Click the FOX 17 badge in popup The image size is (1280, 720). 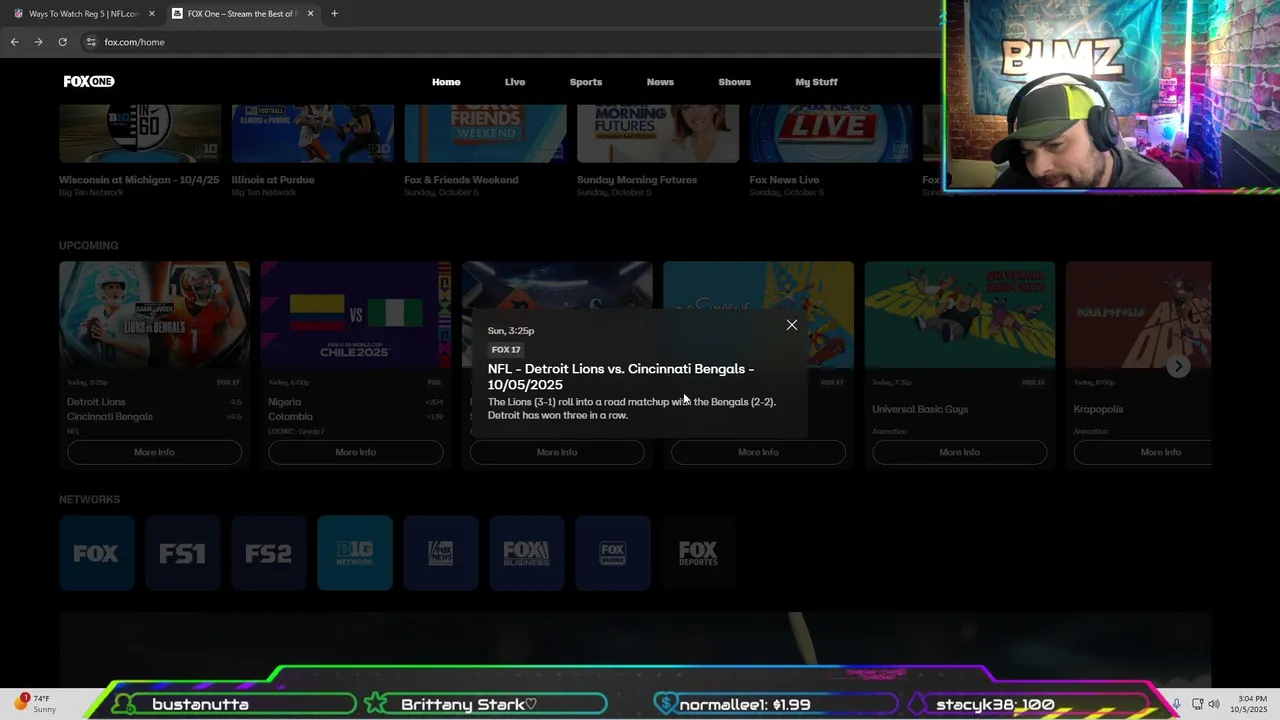506,350
